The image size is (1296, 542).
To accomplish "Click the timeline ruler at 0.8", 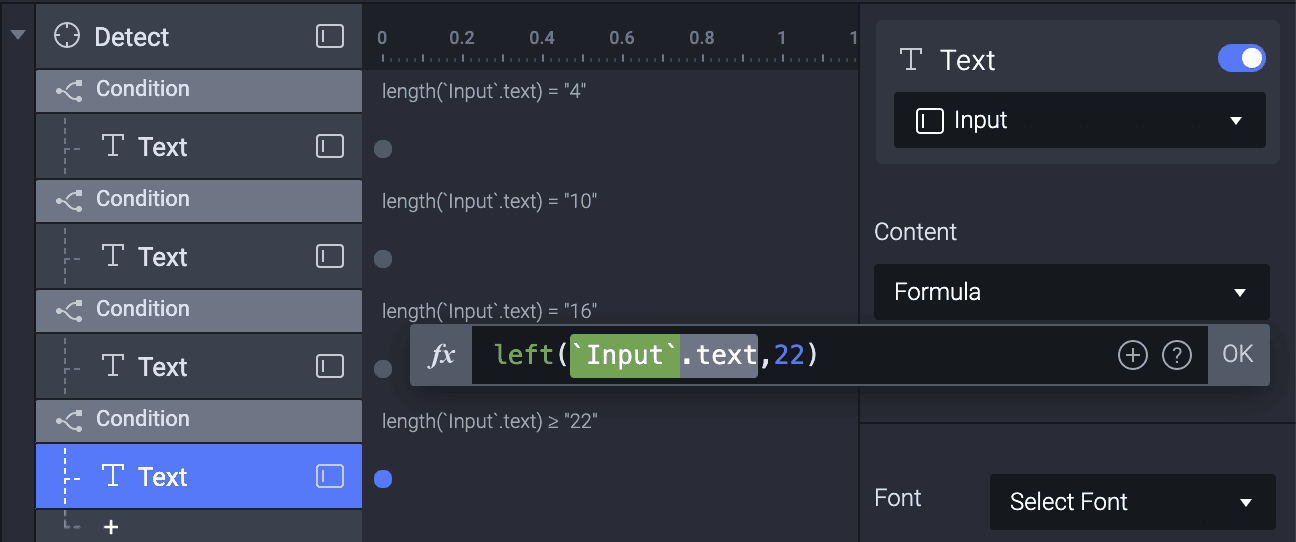I will click(702, 38).
